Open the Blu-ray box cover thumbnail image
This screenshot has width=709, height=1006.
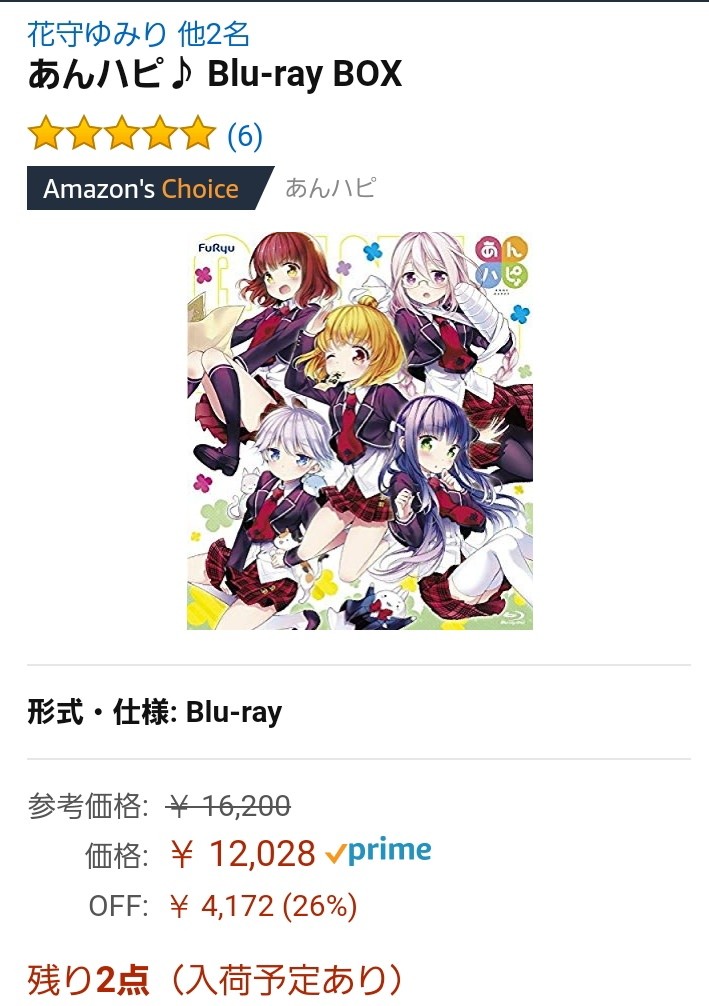click(359, 431)
